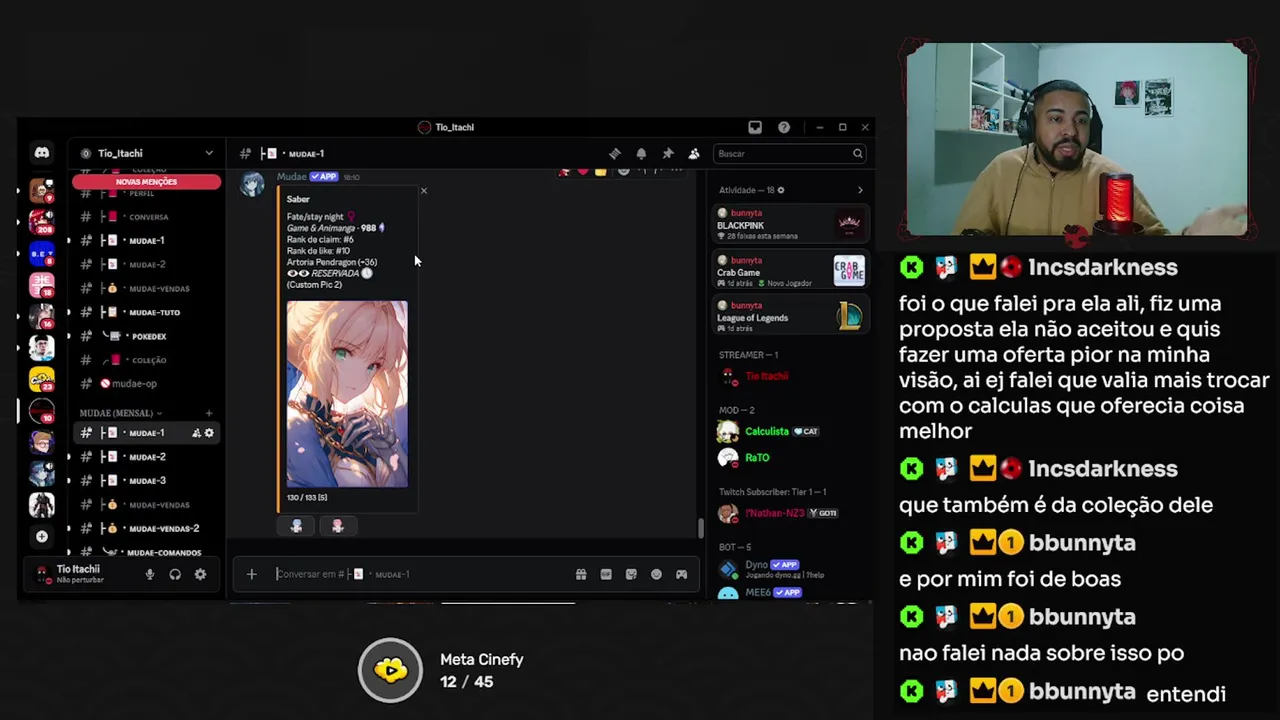1280x720 pixels.
Task: Create invite for MUDAE-1 channel
Action: tap(196, 433)
